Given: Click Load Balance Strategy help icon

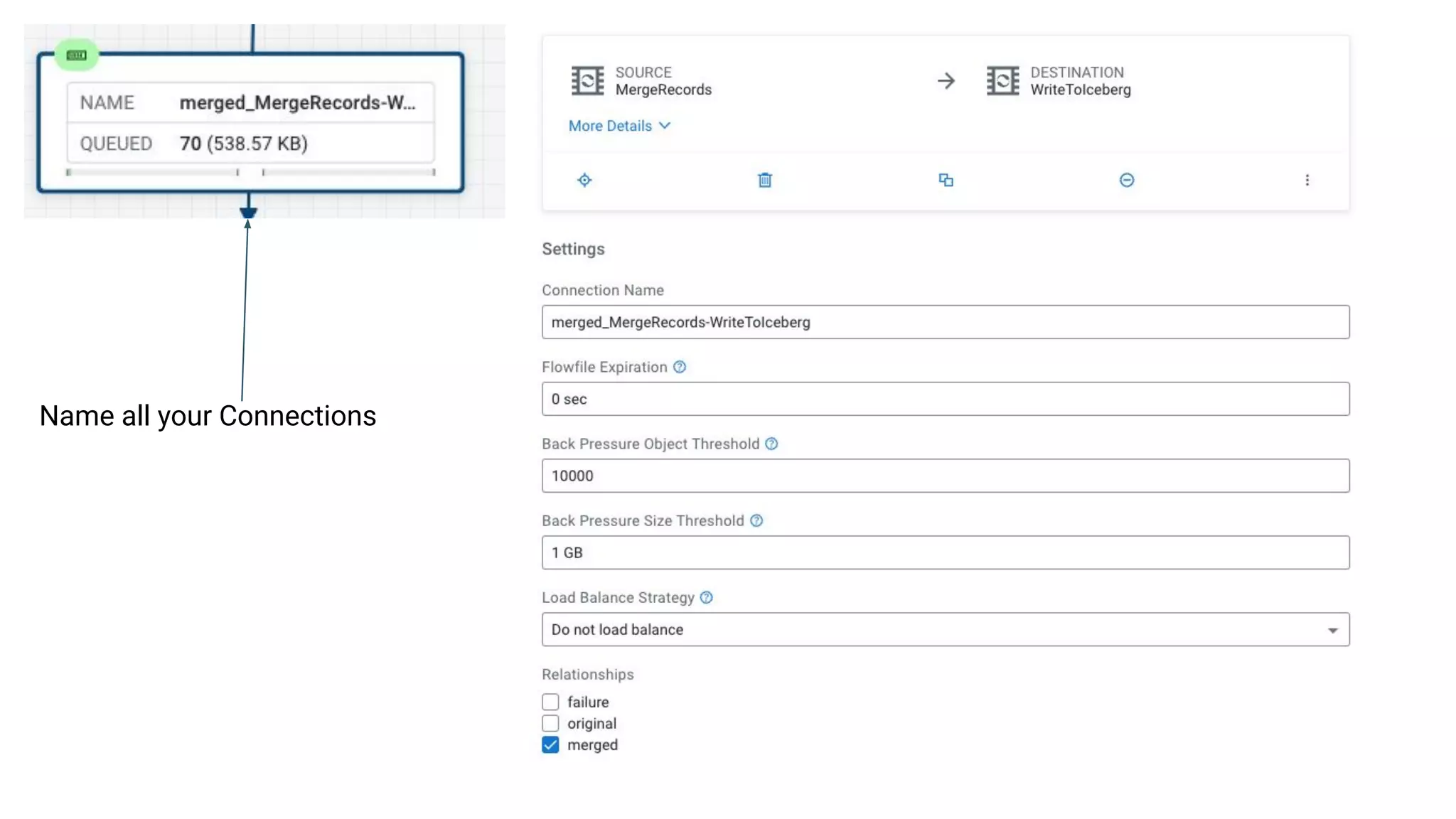Looking at the screenshot, I should [x=706, y=597].
